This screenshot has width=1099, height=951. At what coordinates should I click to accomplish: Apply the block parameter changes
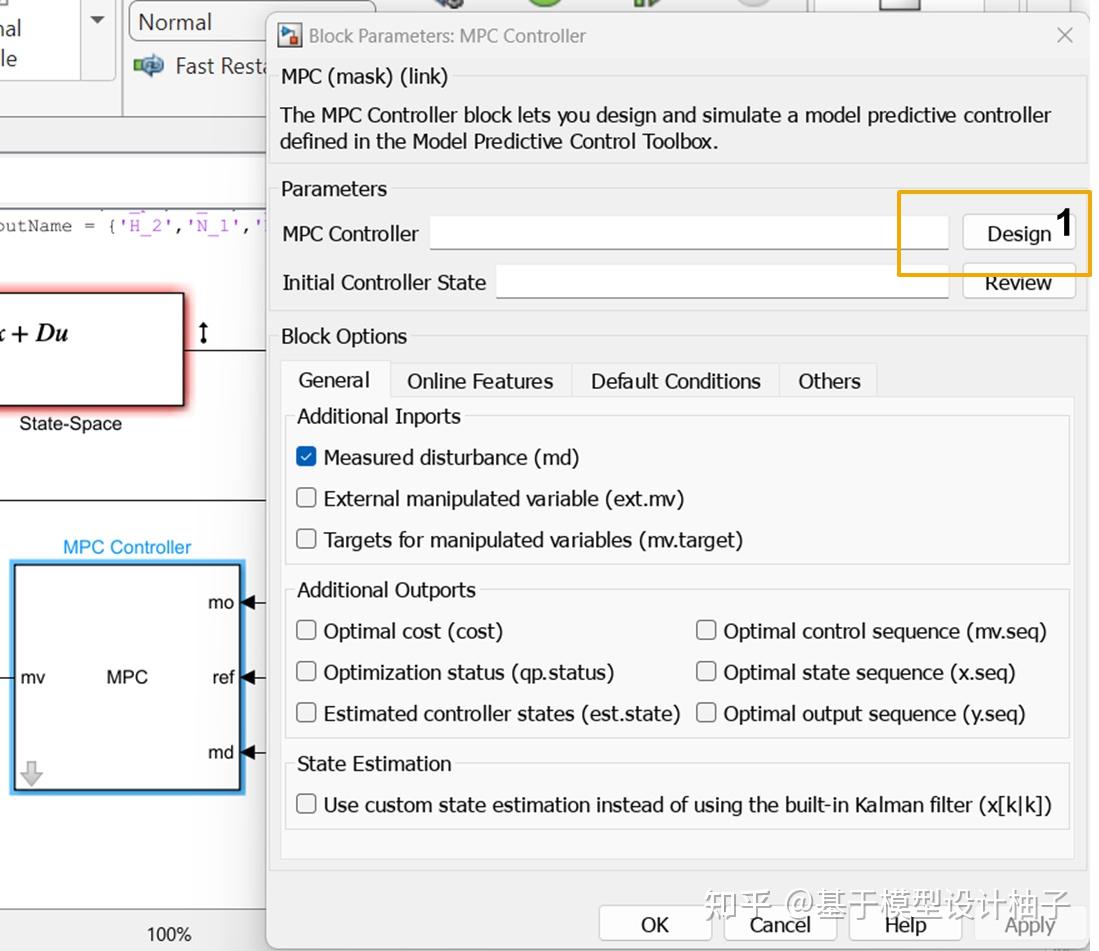tap(1029, 925)
